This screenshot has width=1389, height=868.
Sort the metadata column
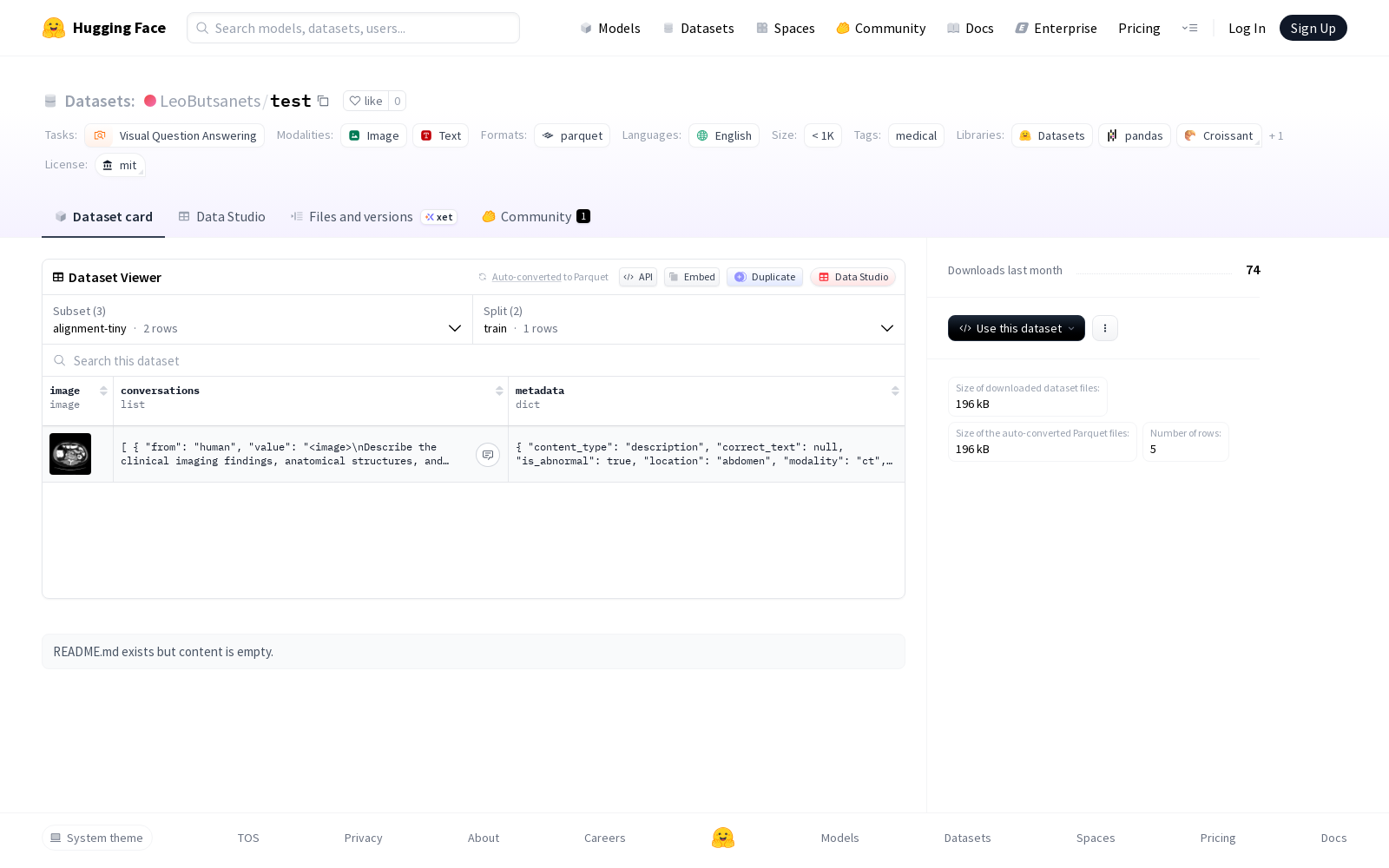[x=895, y=391]
